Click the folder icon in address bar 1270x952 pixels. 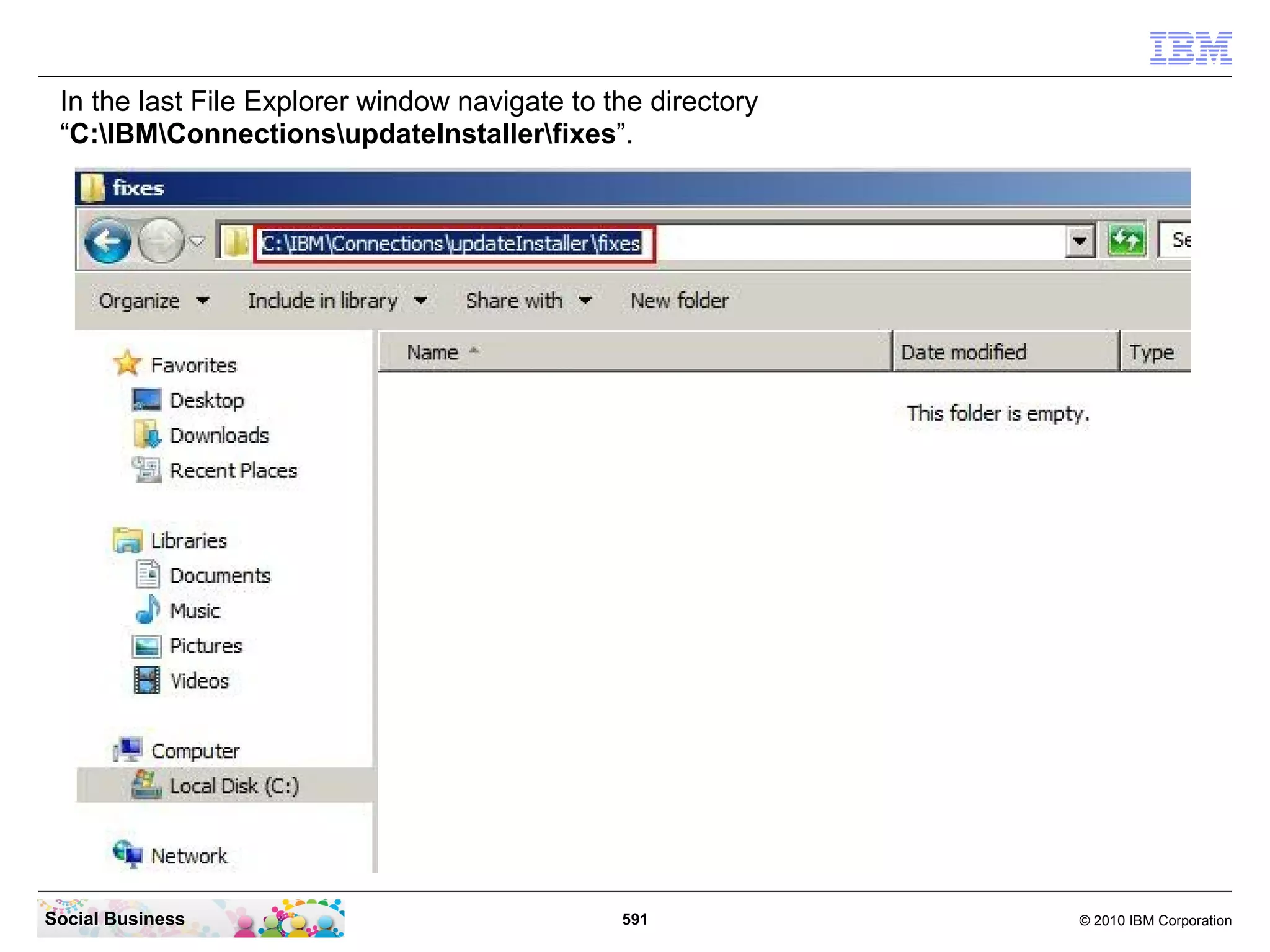[x=236, y=241]
